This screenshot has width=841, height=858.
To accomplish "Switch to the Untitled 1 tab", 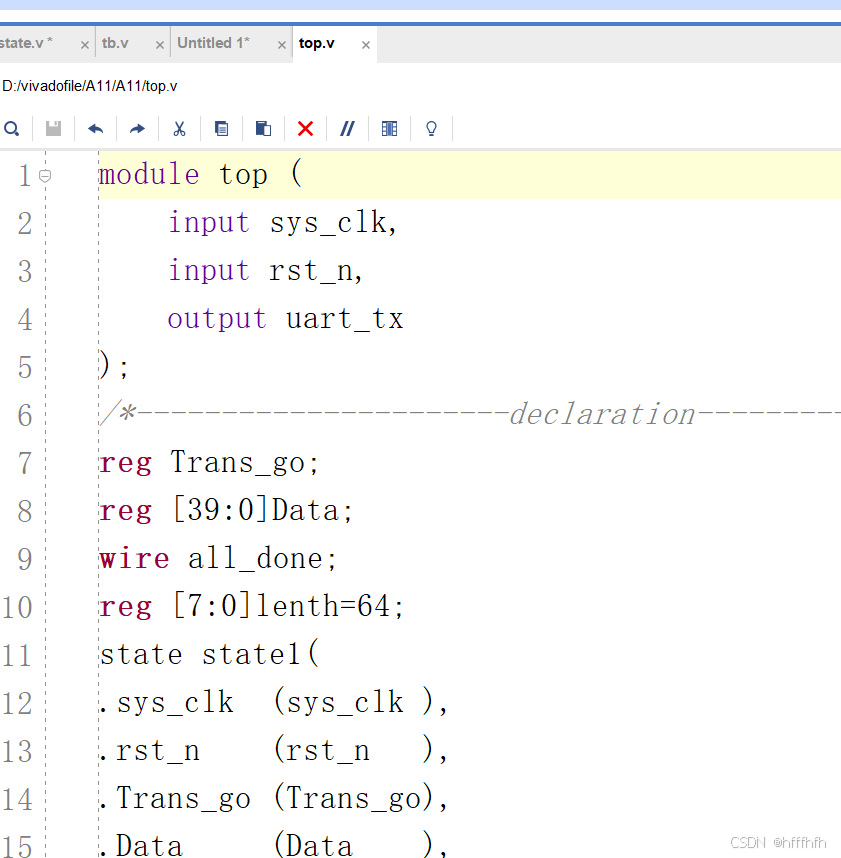I will click(x=213, y=43).
